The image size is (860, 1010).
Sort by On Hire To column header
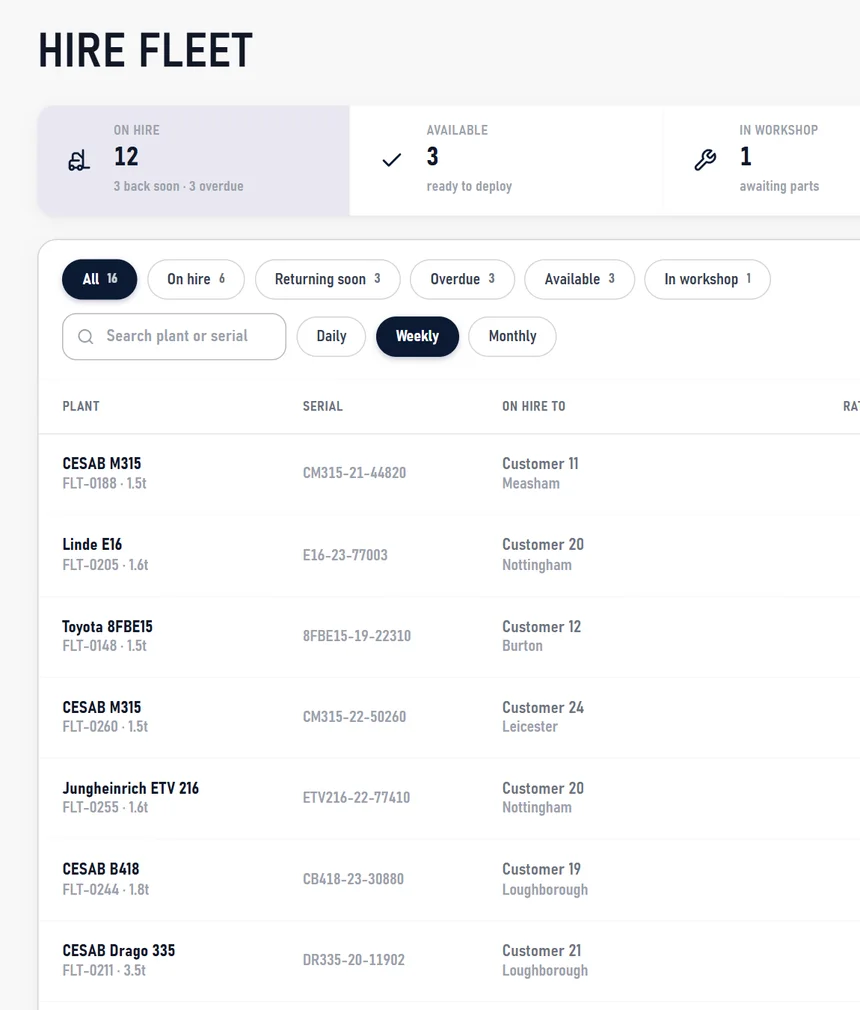(534, 406)
